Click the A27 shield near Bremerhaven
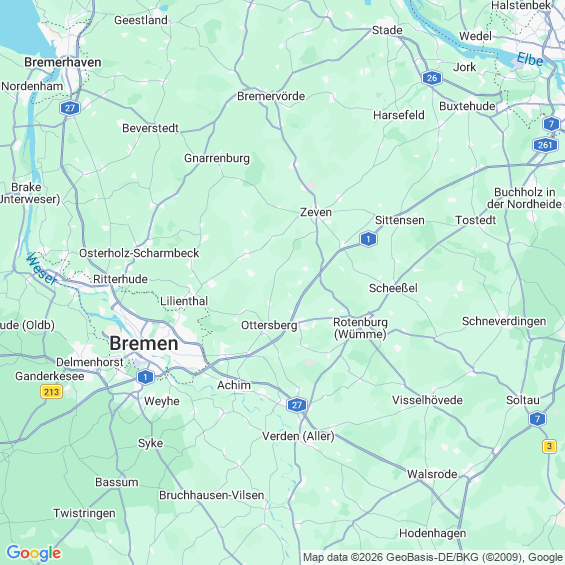Image resolution: width=565 pixels, height=565 pixels. (70, 108)
